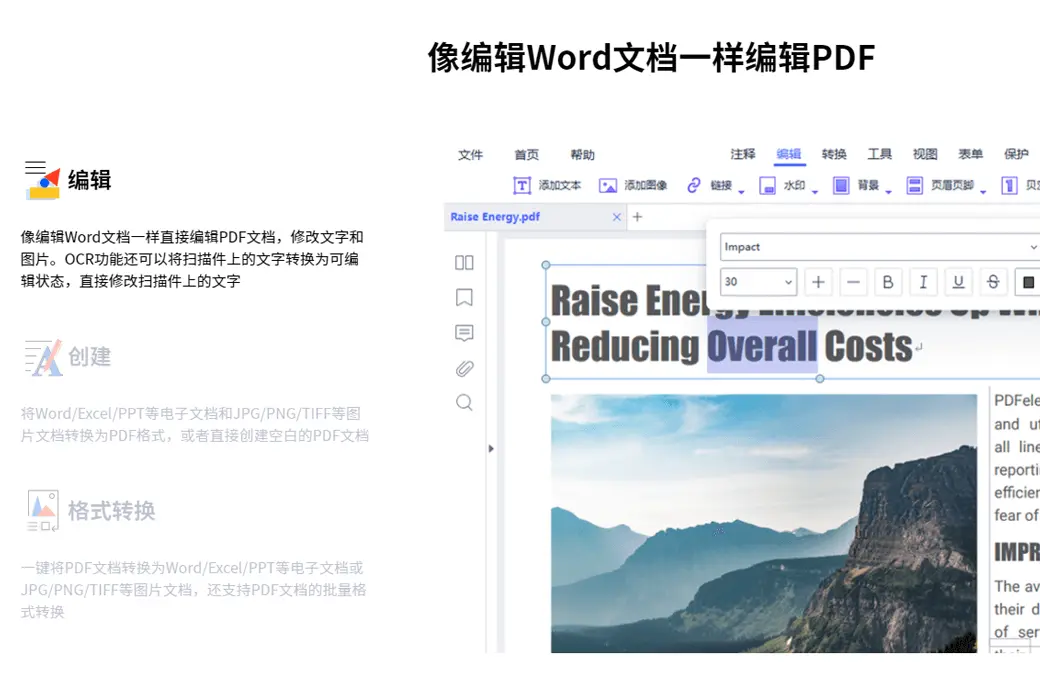The height and width of the screenshot is (700, 1040).
Task: Open the attachments paperclip panel
Action: tap(464, 368)
